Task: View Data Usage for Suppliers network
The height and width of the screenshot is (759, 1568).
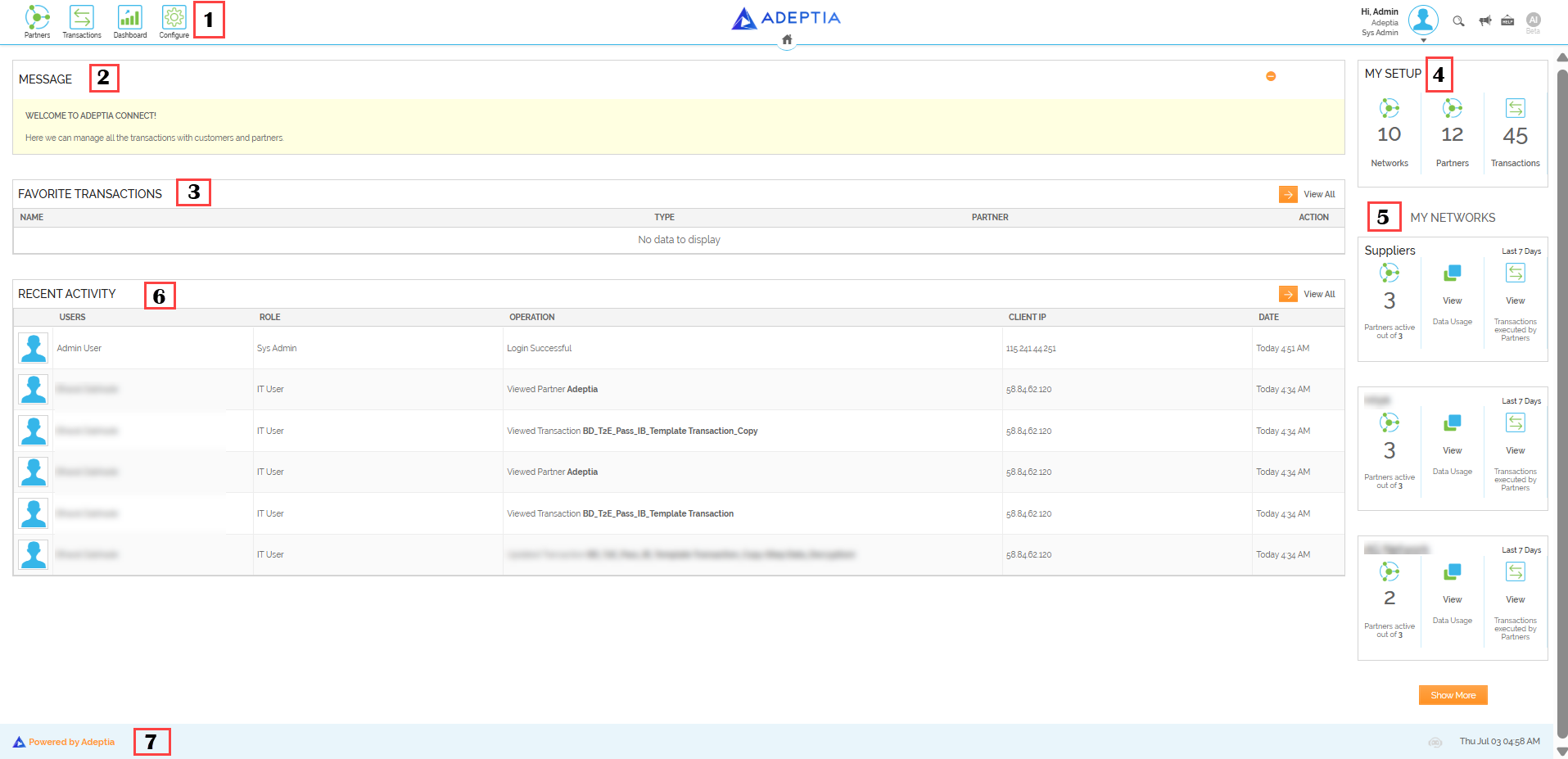Action: [1453, 296]
